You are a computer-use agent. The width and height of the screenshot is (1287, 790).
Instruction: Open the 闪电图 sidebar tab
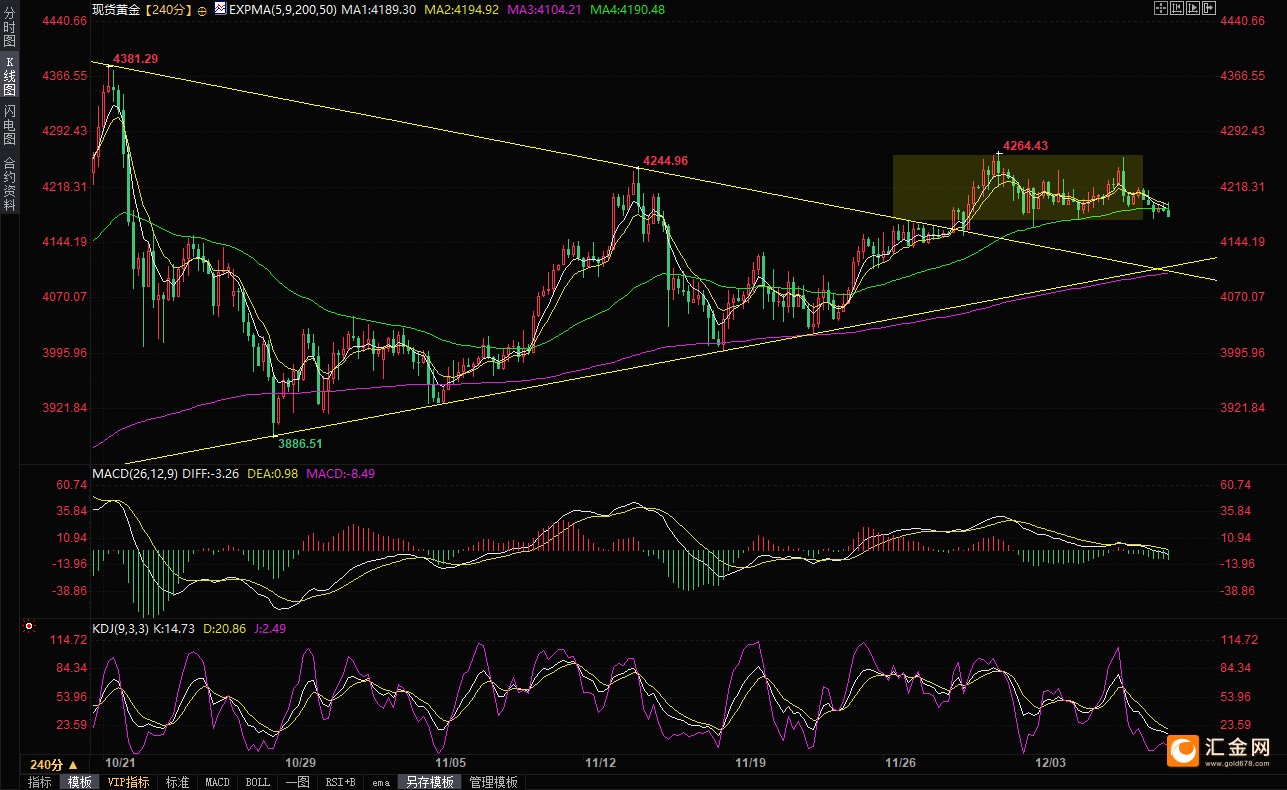tap(9, 124)
